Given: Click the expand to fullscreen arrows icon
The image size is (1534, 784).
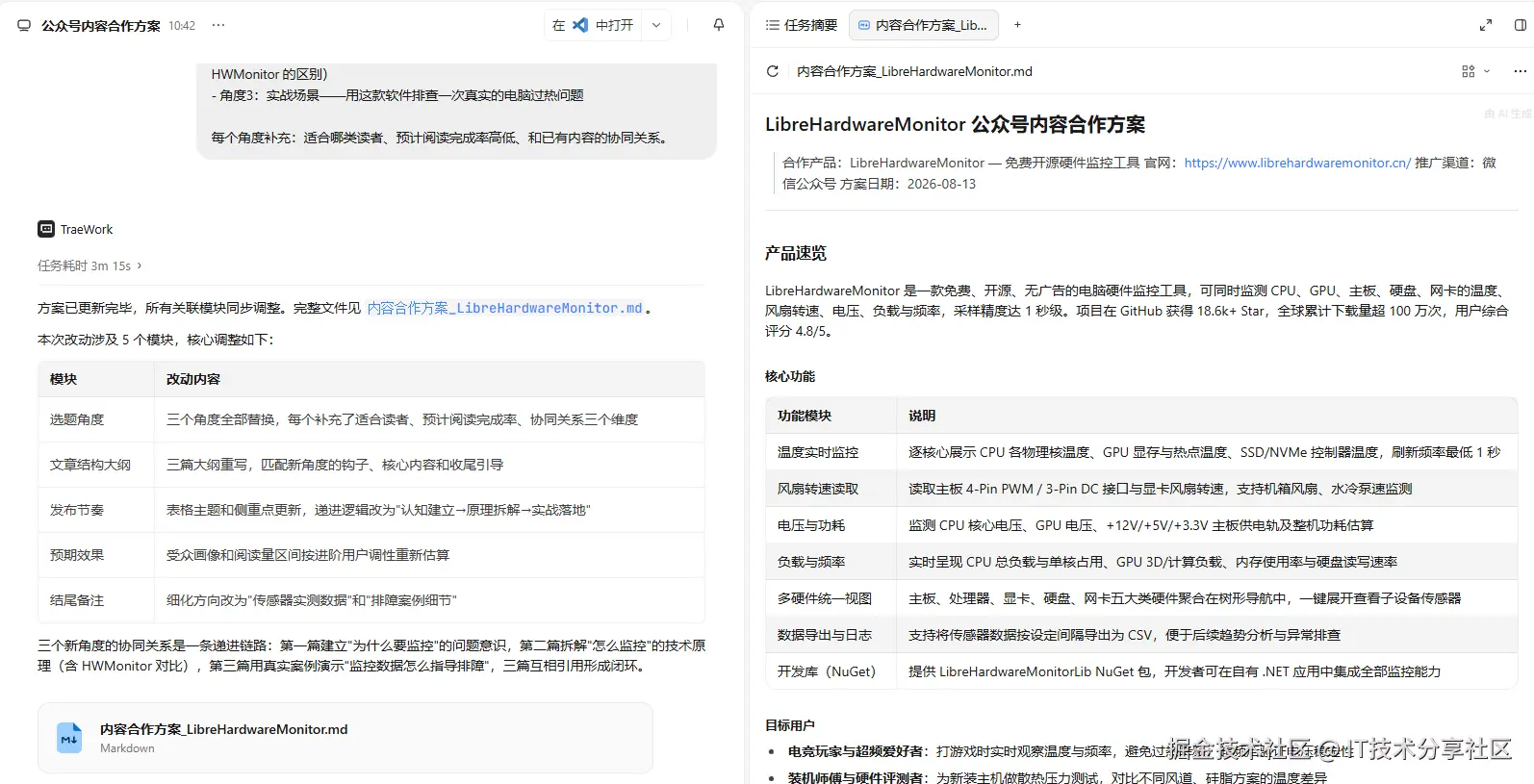Looking at the screenshot, I should coord(1486,25).
